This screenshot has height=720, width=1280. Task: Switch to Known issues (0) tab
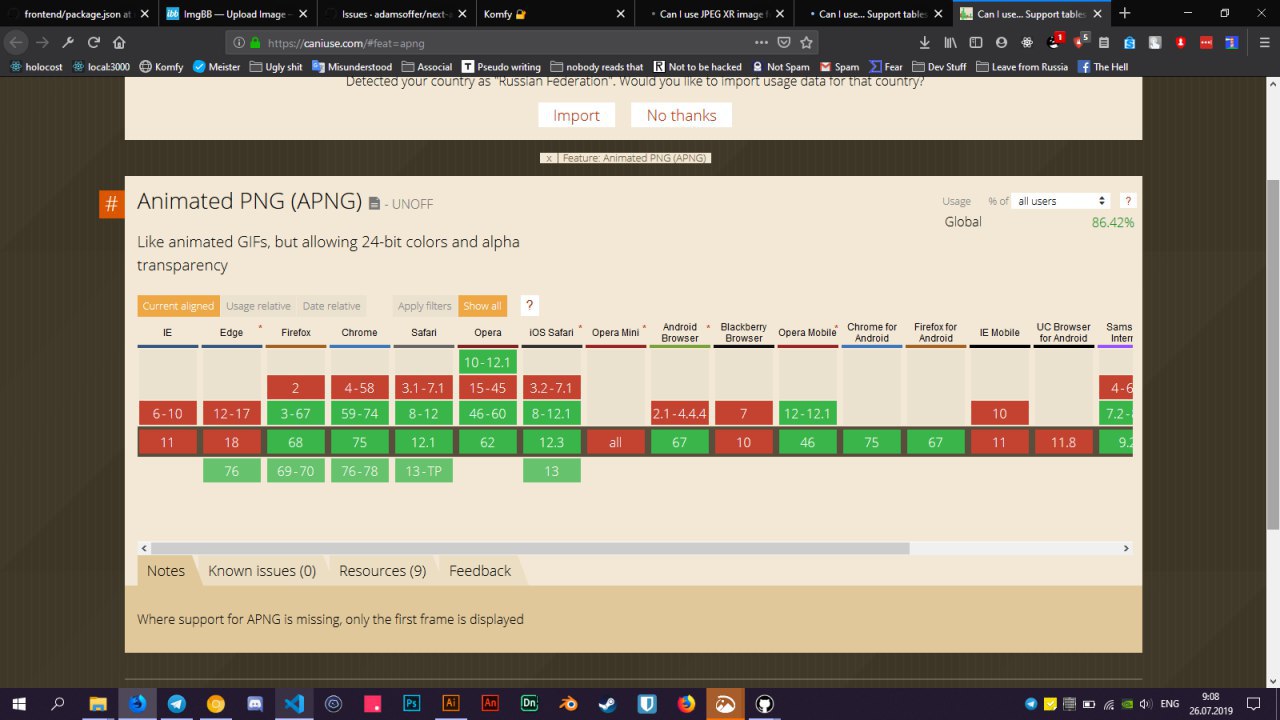[x=262, y=570]
